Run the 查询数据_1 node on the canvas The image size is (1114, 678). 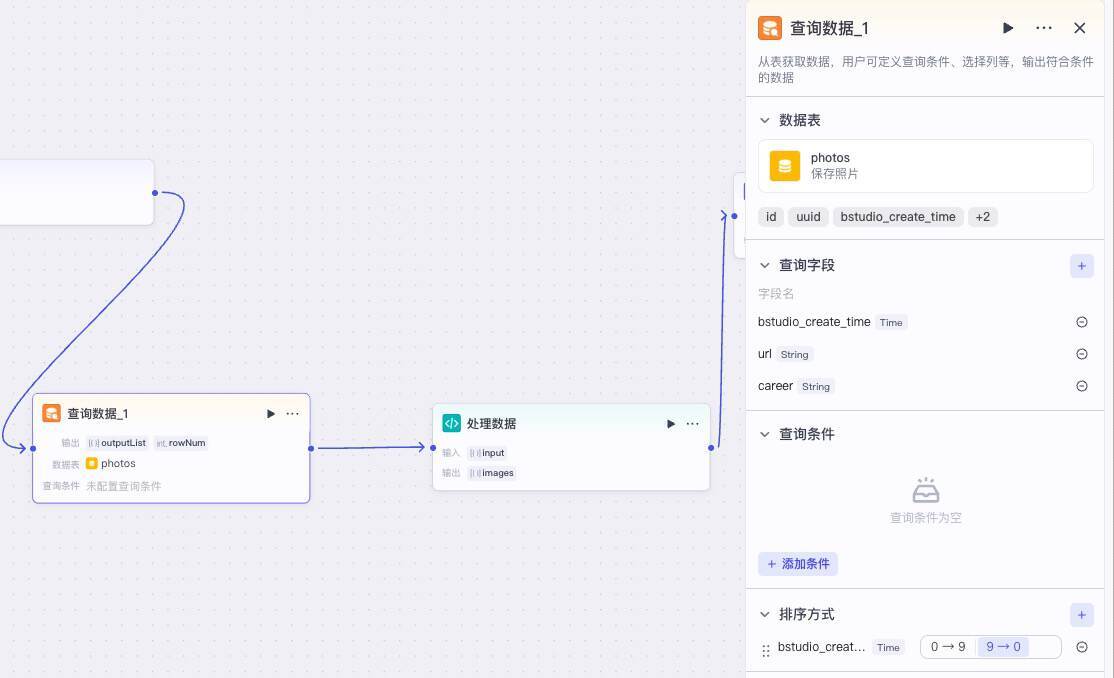point(270,413)
